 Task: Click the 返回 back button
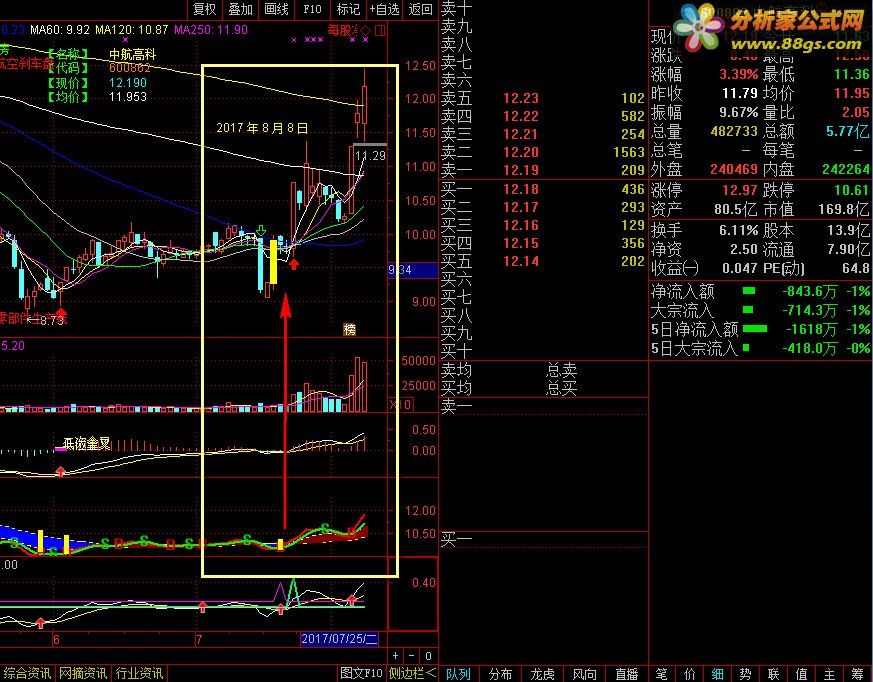(x=420, y=9)
